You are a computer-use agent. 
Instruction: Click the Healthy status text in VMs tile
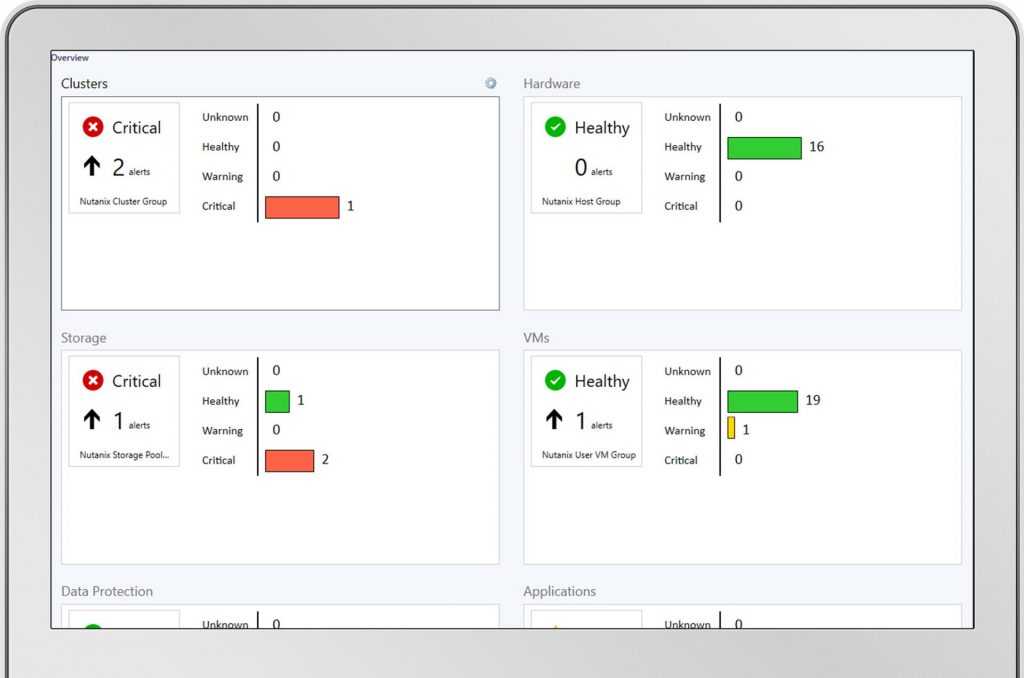click(602, 381)
